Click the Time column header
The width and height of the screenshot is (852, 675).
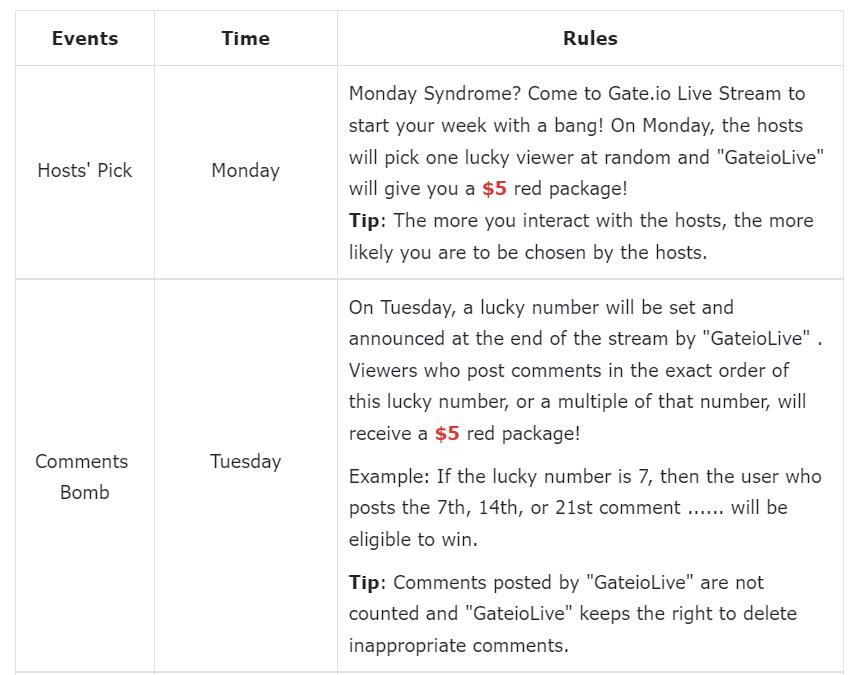(x=245, y=39)
